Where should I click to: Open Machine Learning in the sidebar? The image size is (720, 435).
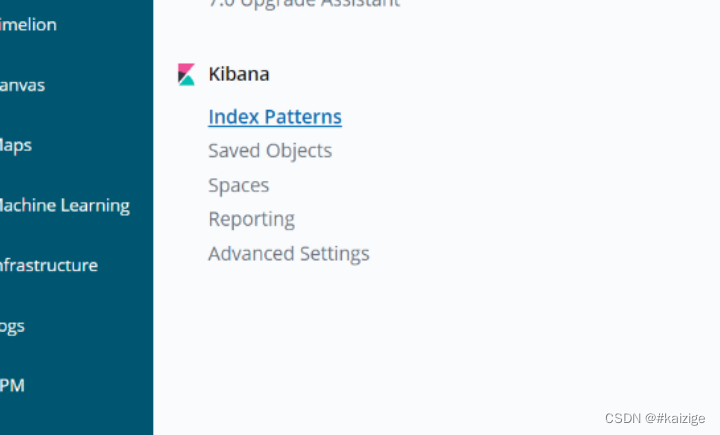point(64,206)
